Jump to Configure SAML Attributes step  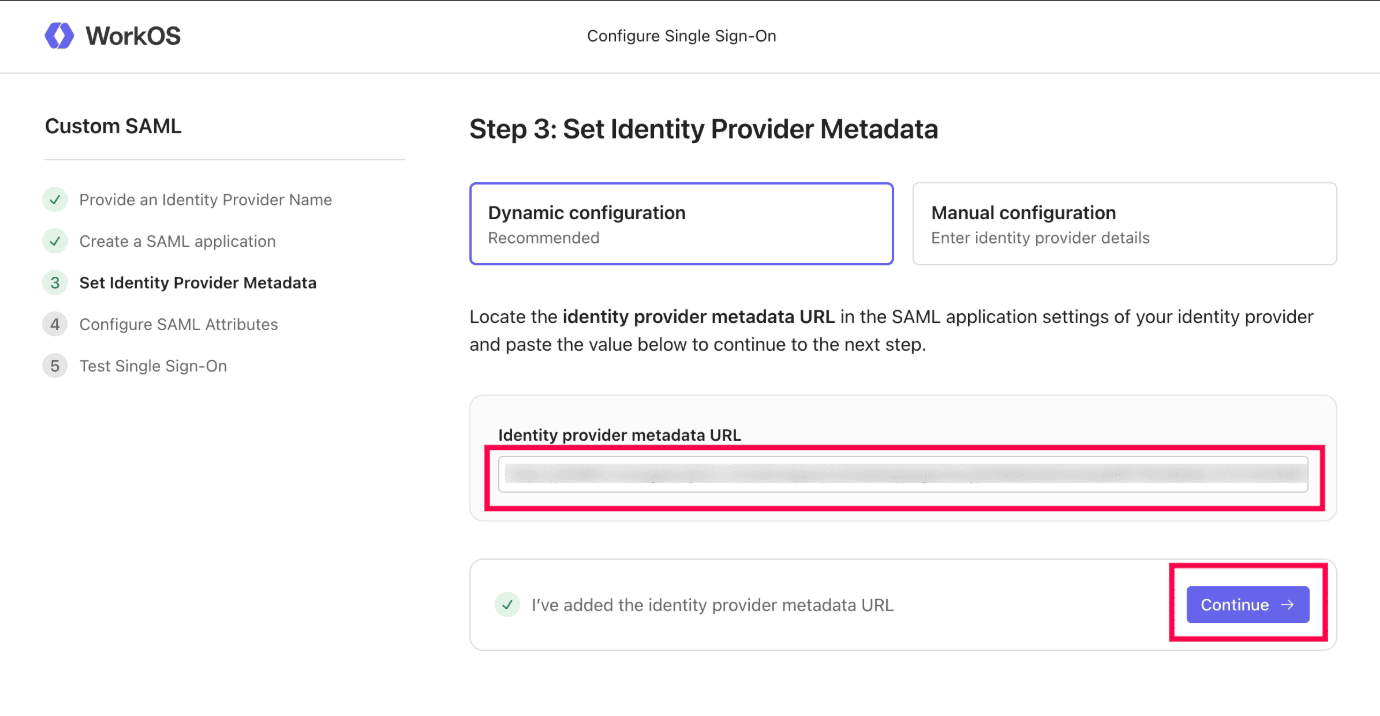tap(179, 324)
